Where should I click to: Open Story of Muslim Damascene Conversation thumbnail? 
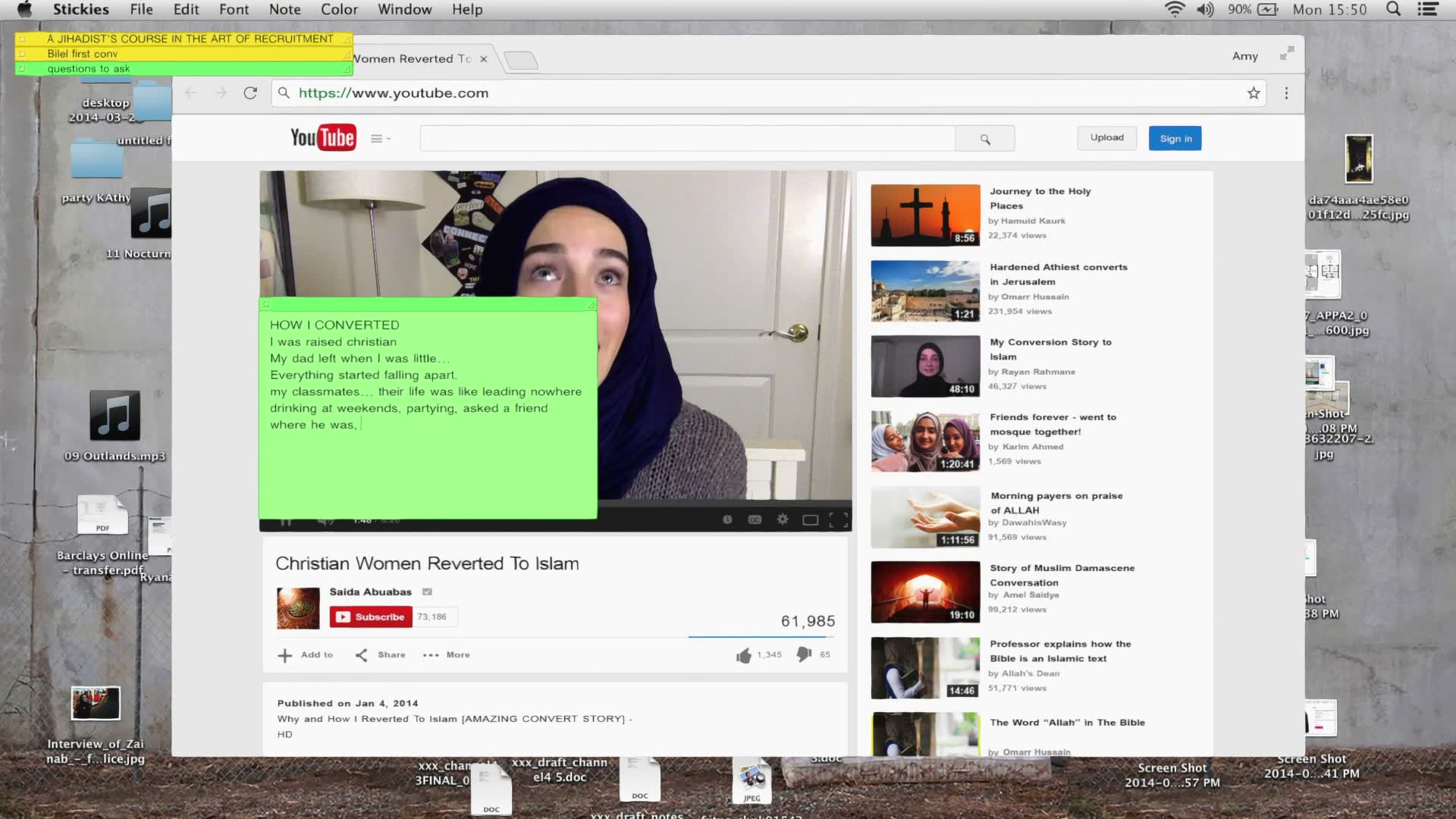(925, 592)
